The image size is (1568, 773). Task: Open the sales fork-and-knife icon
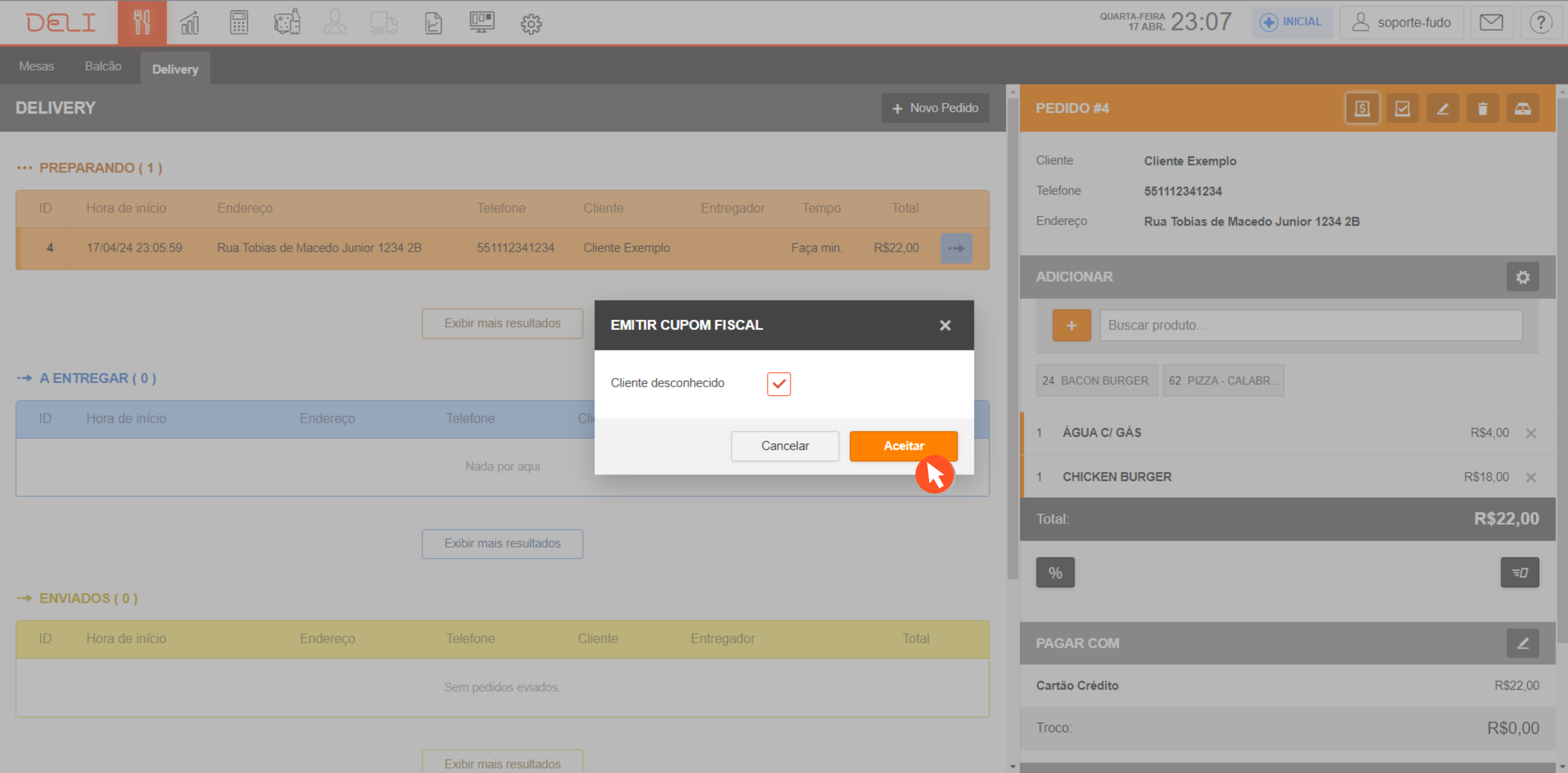(x=142, y=23)
